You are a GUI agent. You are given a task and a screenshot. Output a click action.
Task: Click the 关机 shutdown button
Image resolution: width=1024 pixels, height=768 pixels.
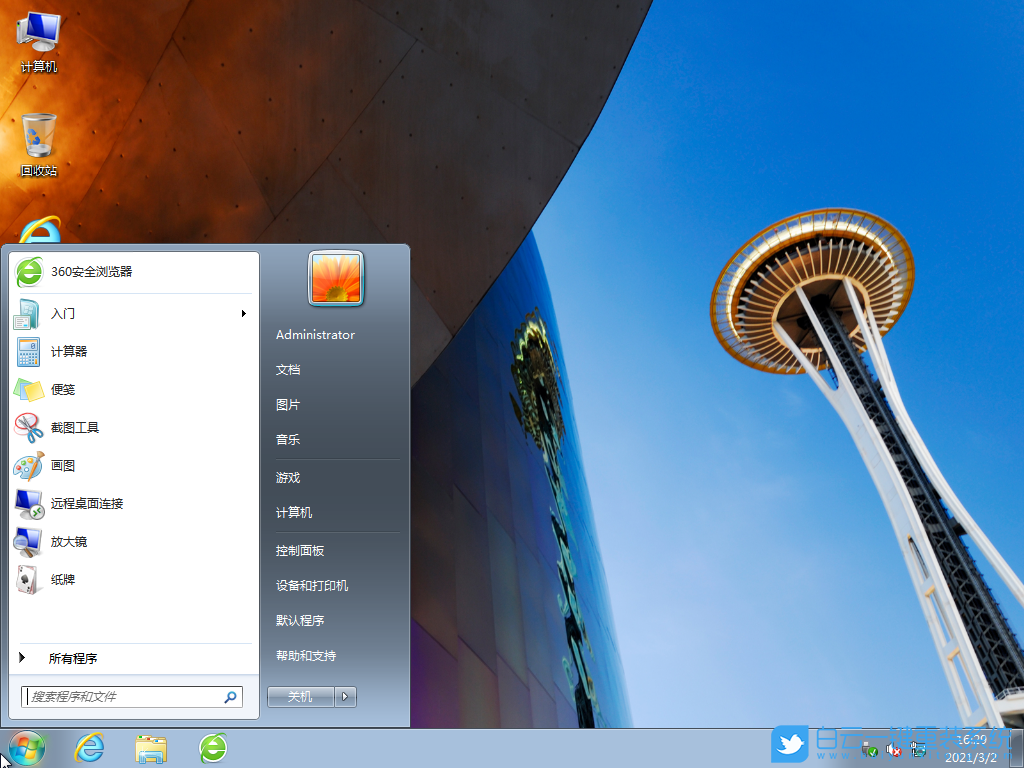299,696
